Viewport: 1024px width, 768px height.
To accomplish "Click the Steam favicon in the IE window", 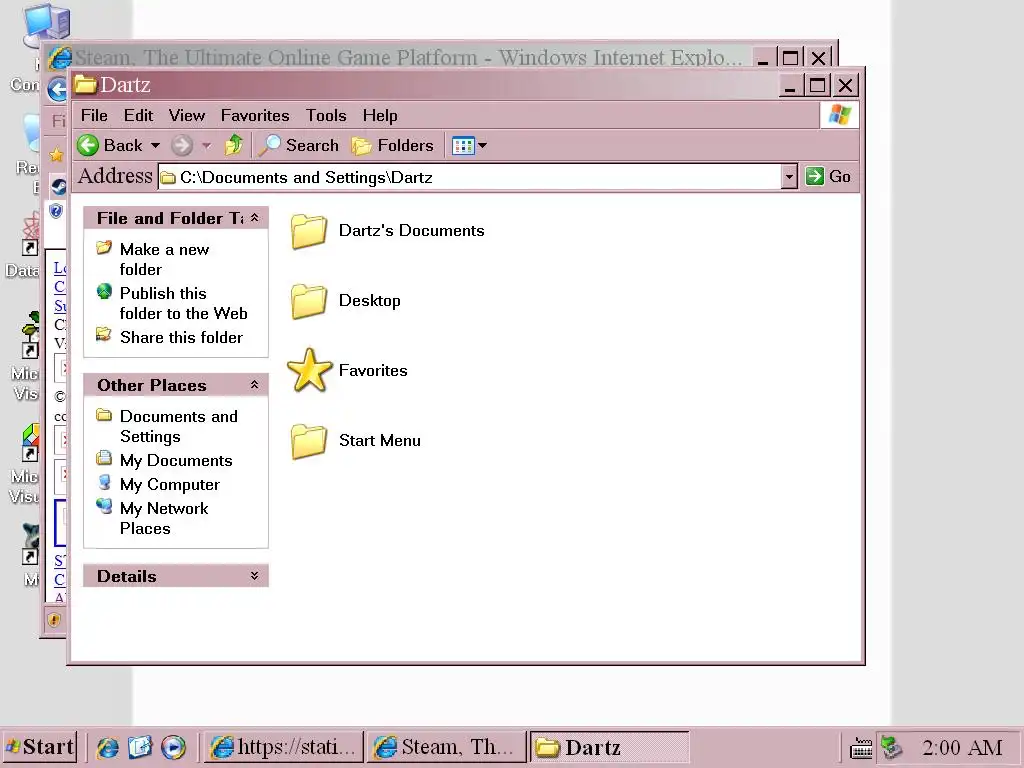I will pyautogui.click(x=59, y=187).
